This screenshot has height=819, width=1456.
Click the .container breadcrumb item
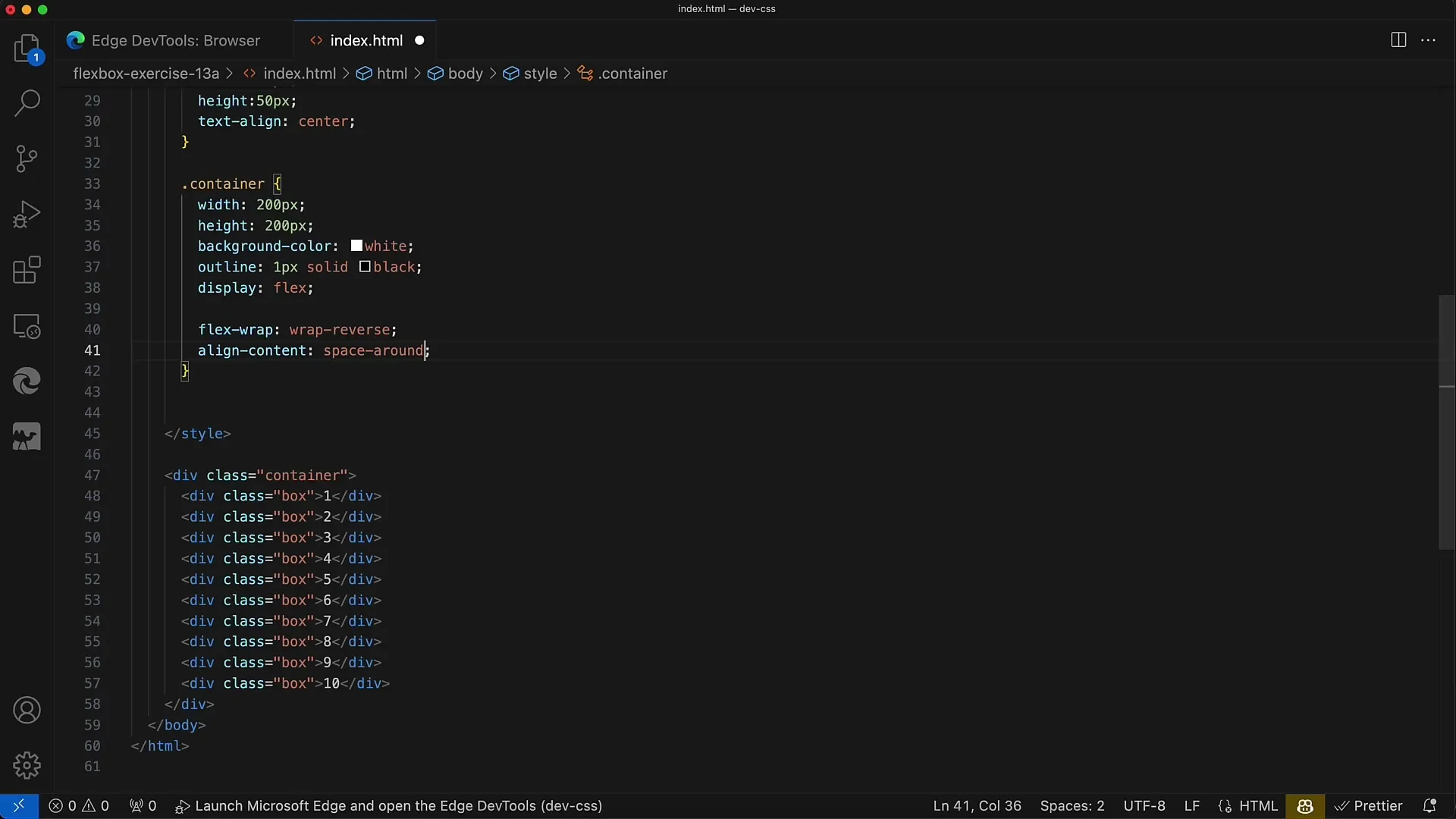pyautogui.click(x=632, y=74)
